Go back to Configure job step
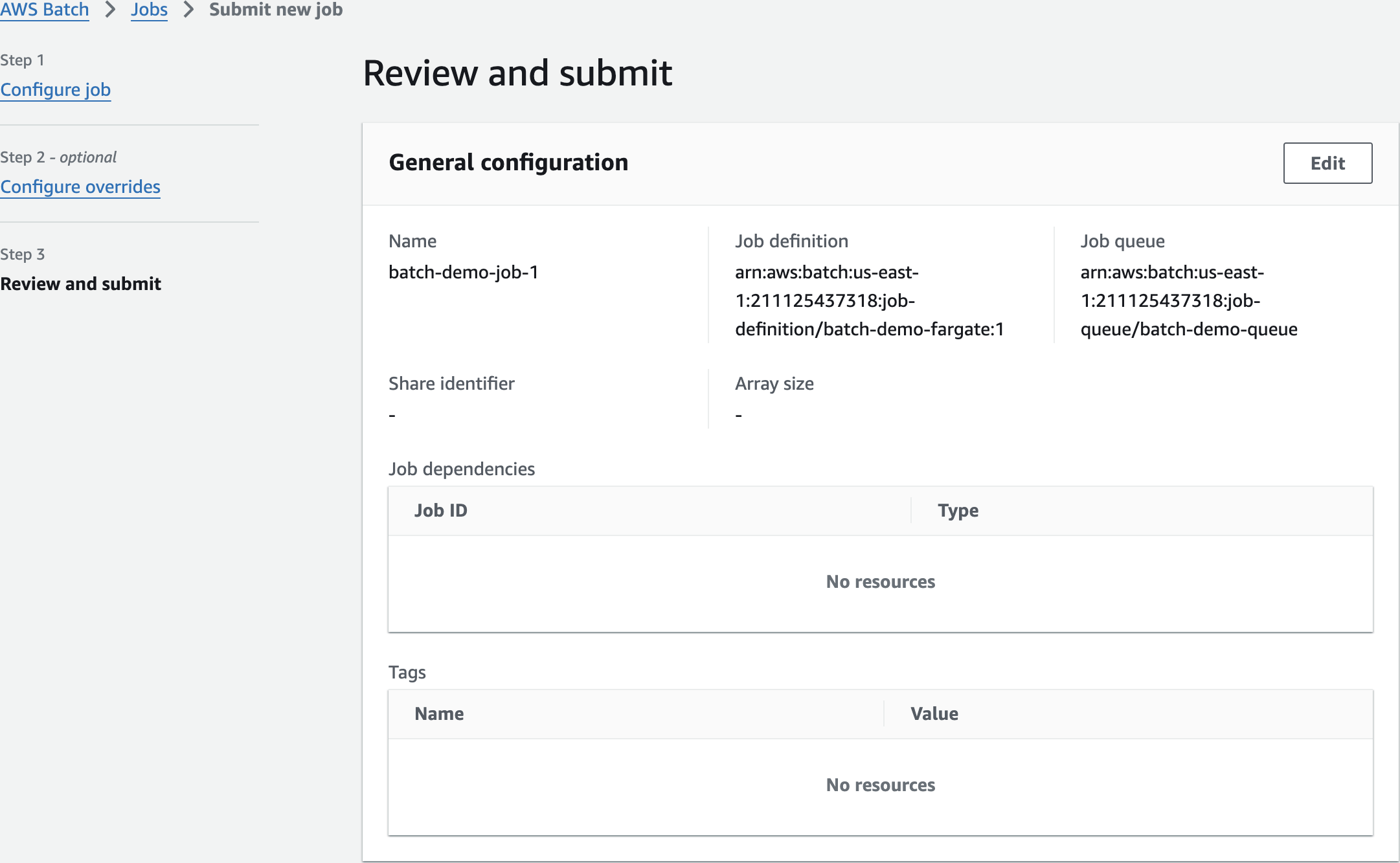Screen dimensions: 1400x863 (x=56, y=89)
